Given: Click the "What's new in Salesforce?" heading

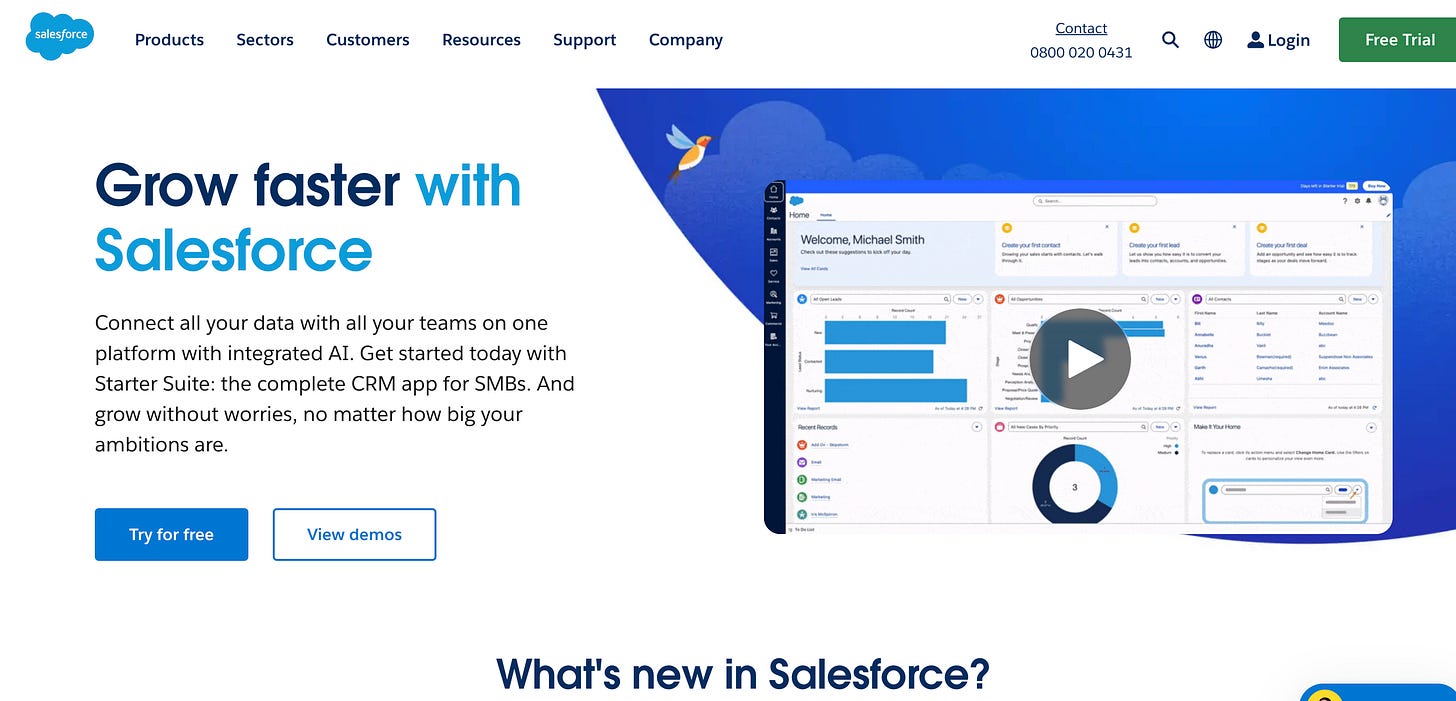Looking at the screenshot, I should (x=743, y=674).
